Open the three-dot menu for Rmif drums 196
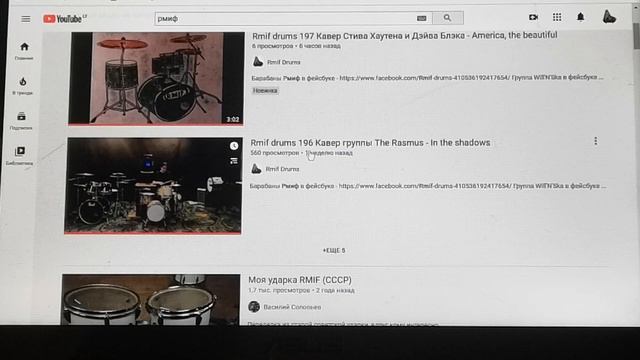640x360 pixels. pyautogui.click(x=596, y=141)
